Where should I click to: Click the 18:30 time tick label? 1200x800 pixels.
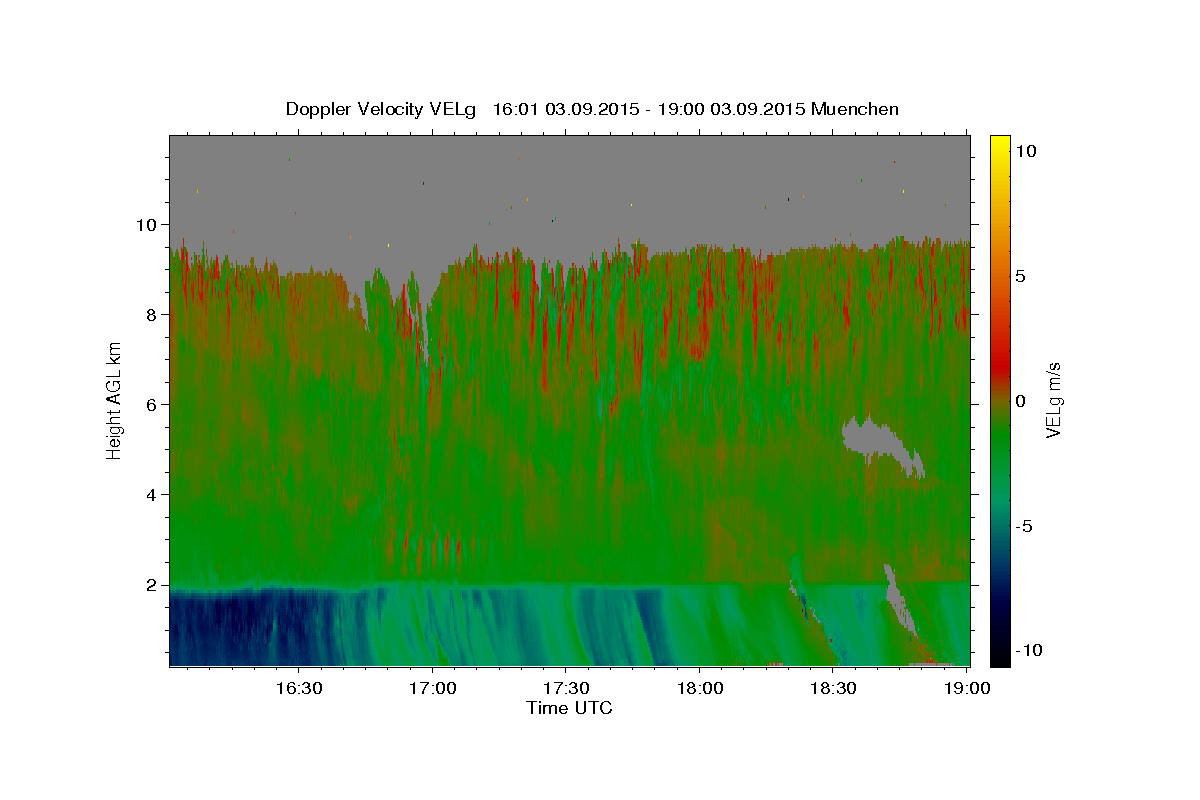[834, 689]
